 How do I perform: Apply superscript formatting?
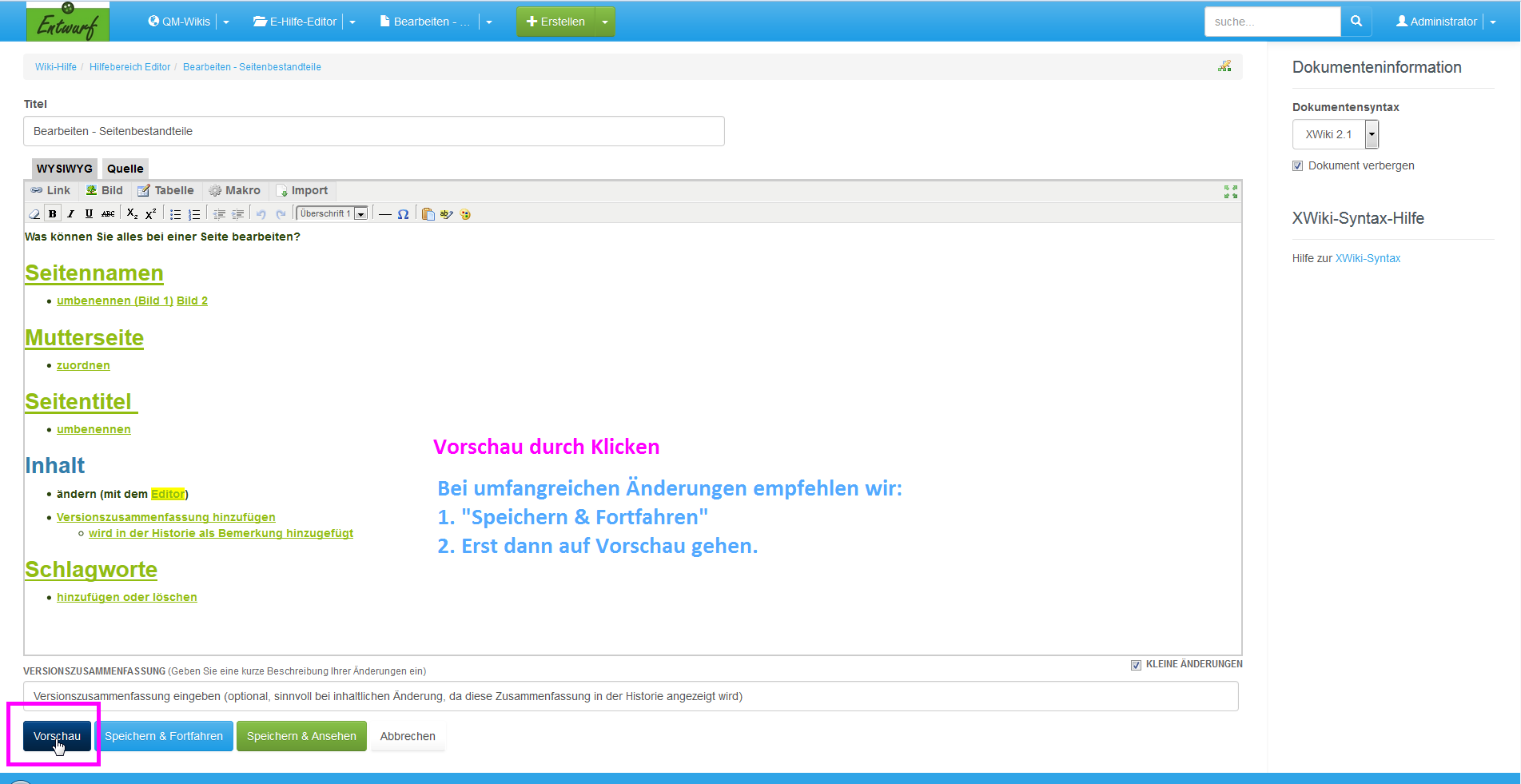[151, 214]
